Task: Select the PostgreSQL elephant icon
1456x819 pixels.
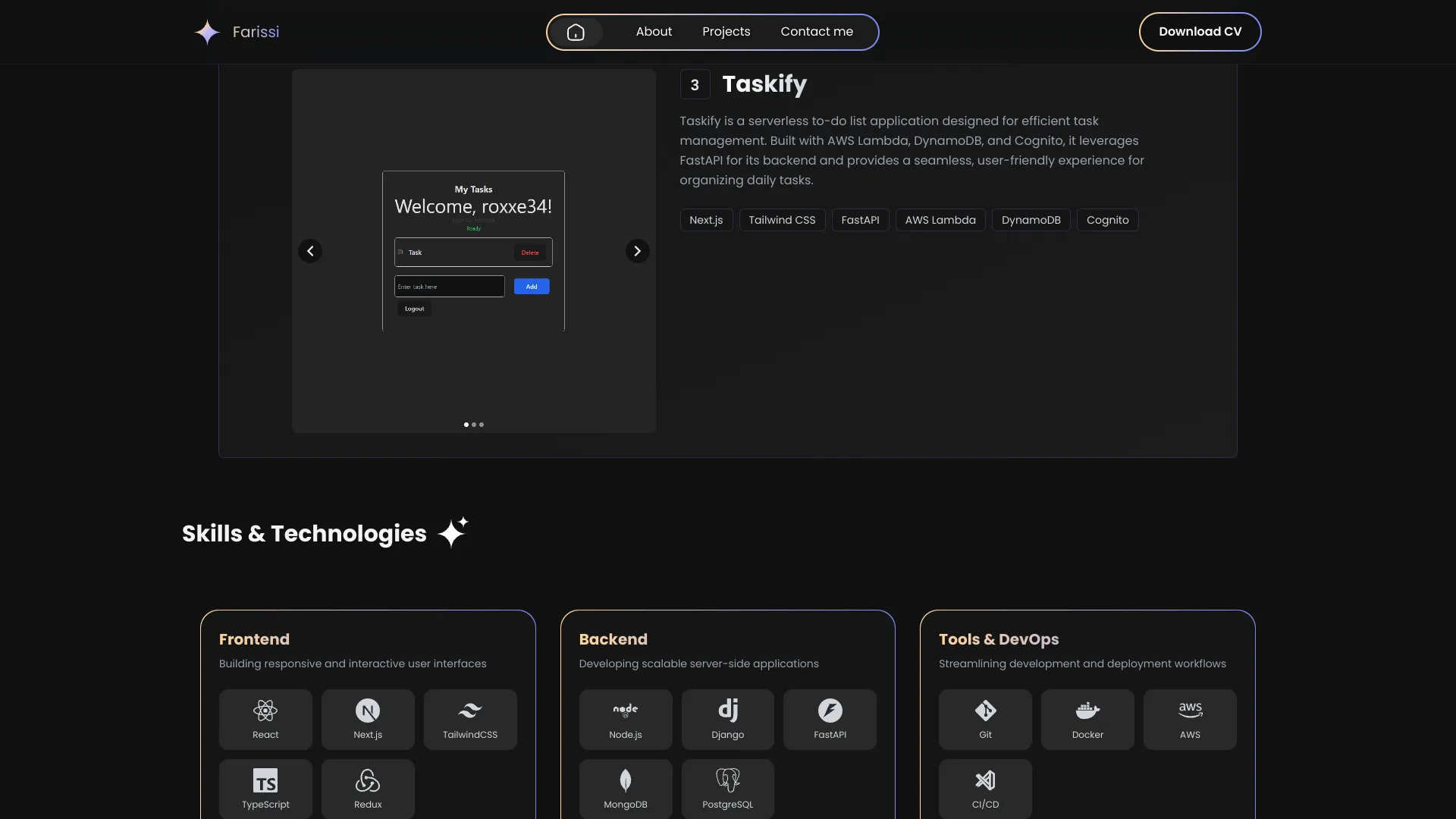Action: click(x=728, y=780)
